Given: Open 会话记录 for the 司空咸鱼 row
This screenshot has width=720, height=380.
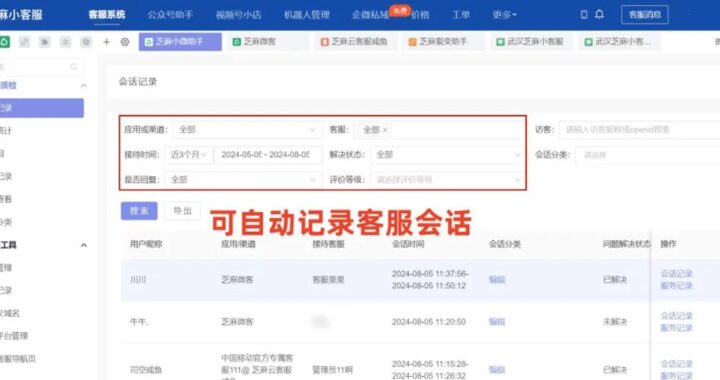Looking at the screenshot, I should [x=676, y=364].
